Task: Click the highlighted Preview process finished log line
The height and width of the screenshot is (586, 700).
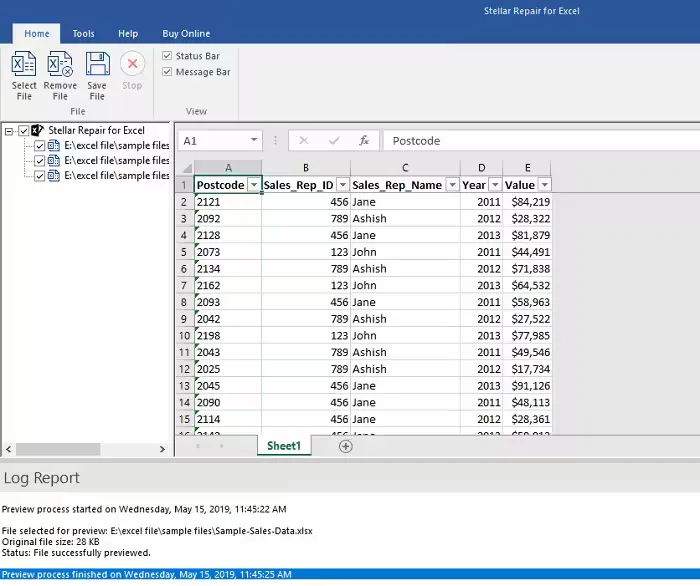Action: coord(350,574)
